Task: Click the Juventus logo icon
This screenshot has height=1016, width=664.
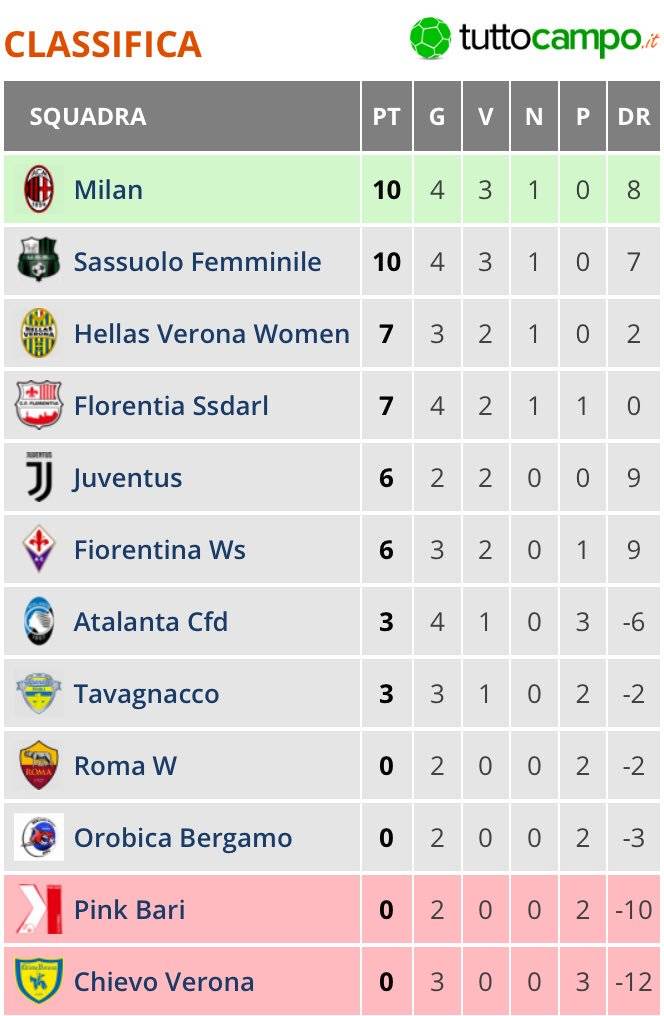Action: [39, 477]
